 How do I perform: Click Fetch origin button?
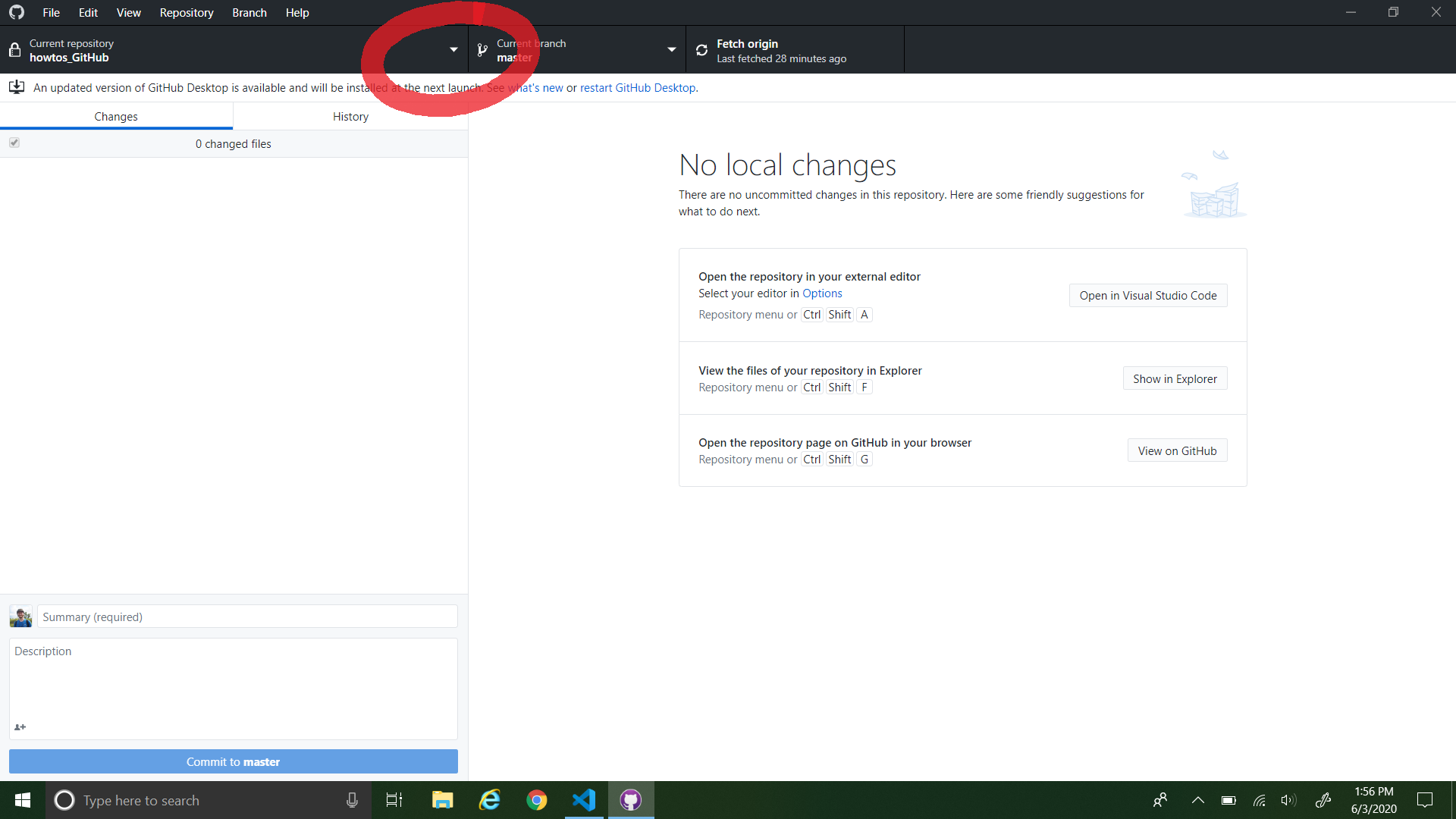pos(795,50)
